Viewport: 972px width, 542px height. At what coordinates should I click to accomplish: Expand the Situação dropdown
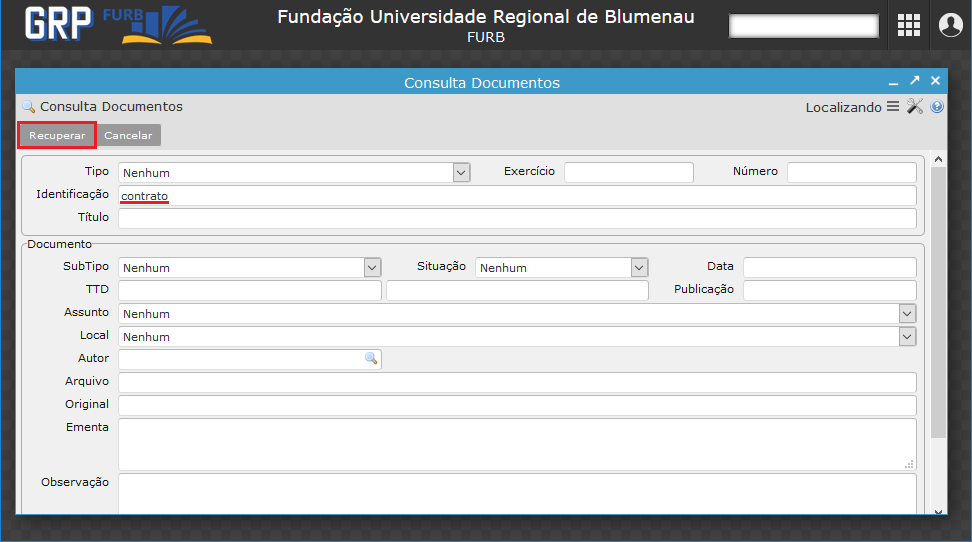(639, 267)
